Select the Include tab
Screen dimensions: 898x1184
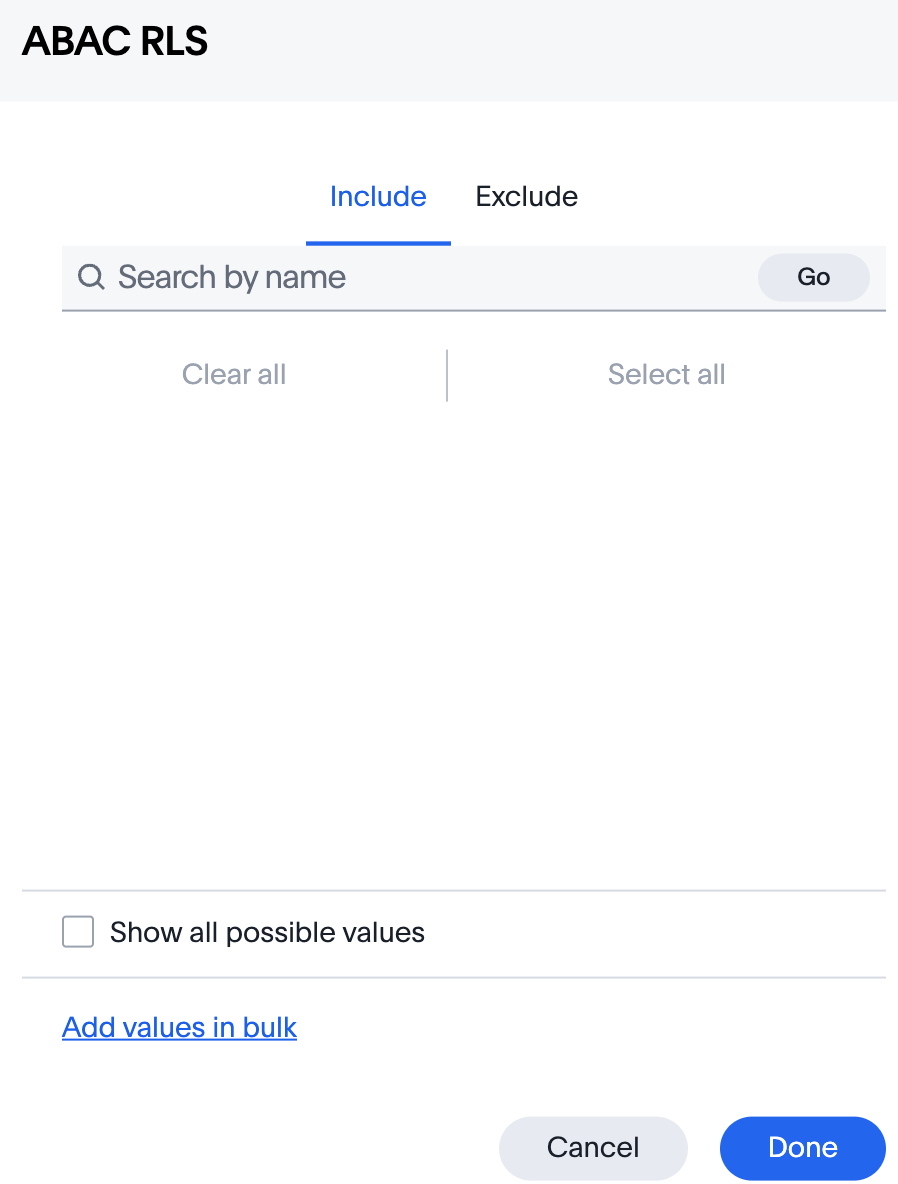[x=378, y=196]
